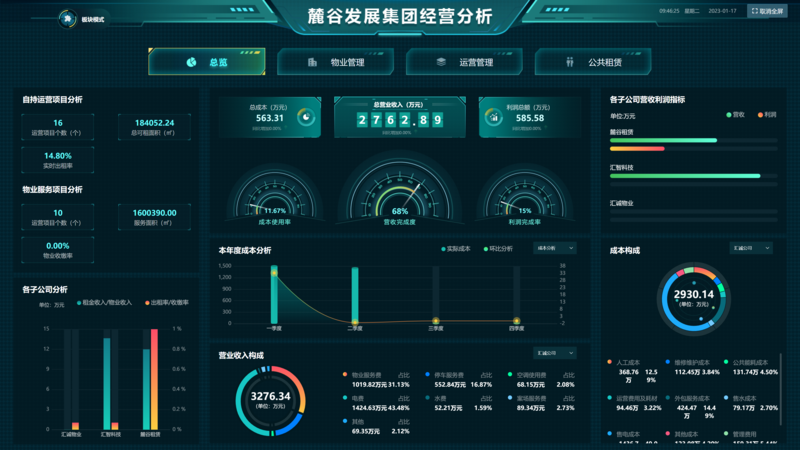Click the 物业服务费 legend dot

(x=345, y=374)
